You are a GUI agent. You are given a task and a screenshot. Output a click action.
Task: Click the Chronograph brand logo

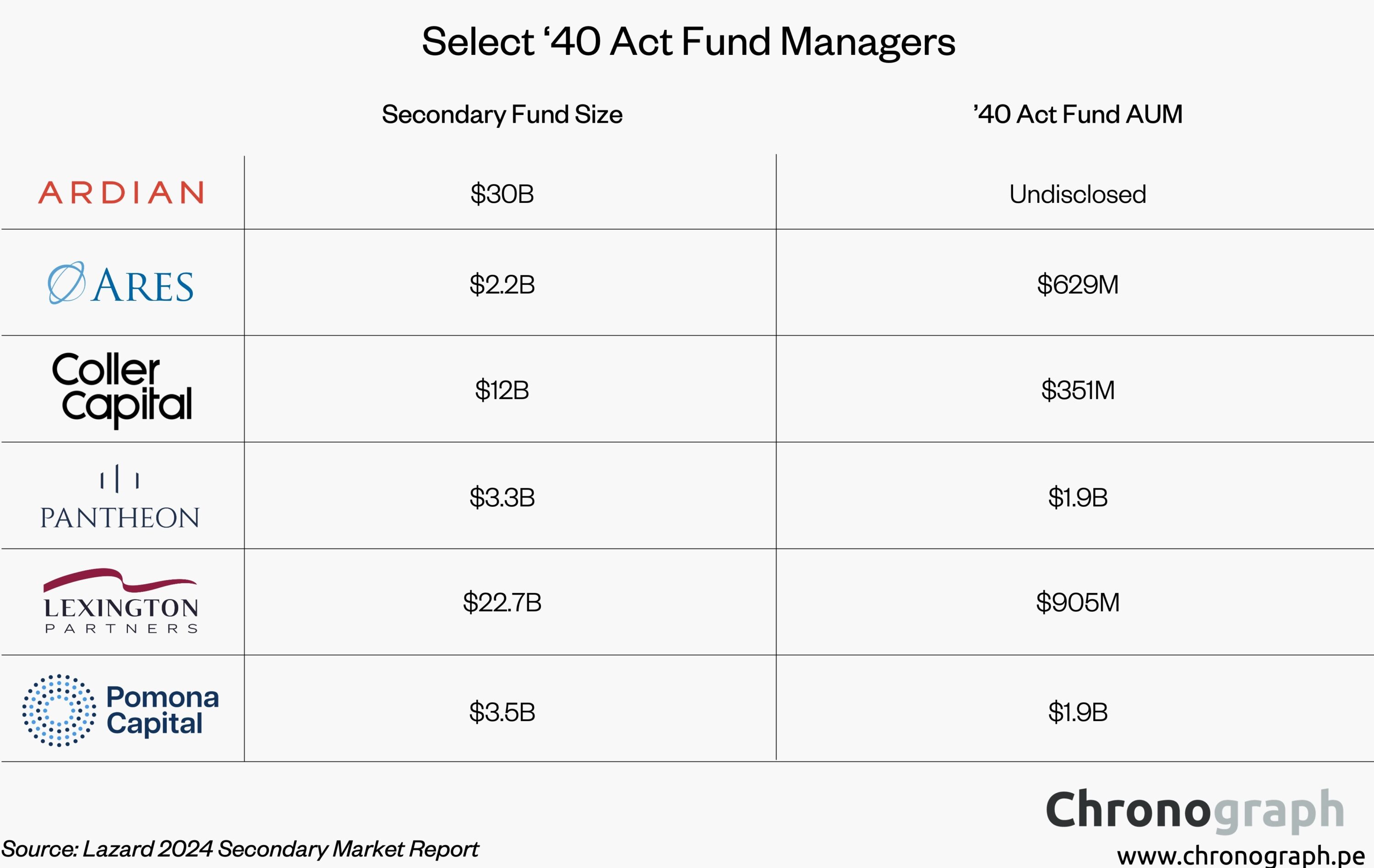click(1195, 811)
